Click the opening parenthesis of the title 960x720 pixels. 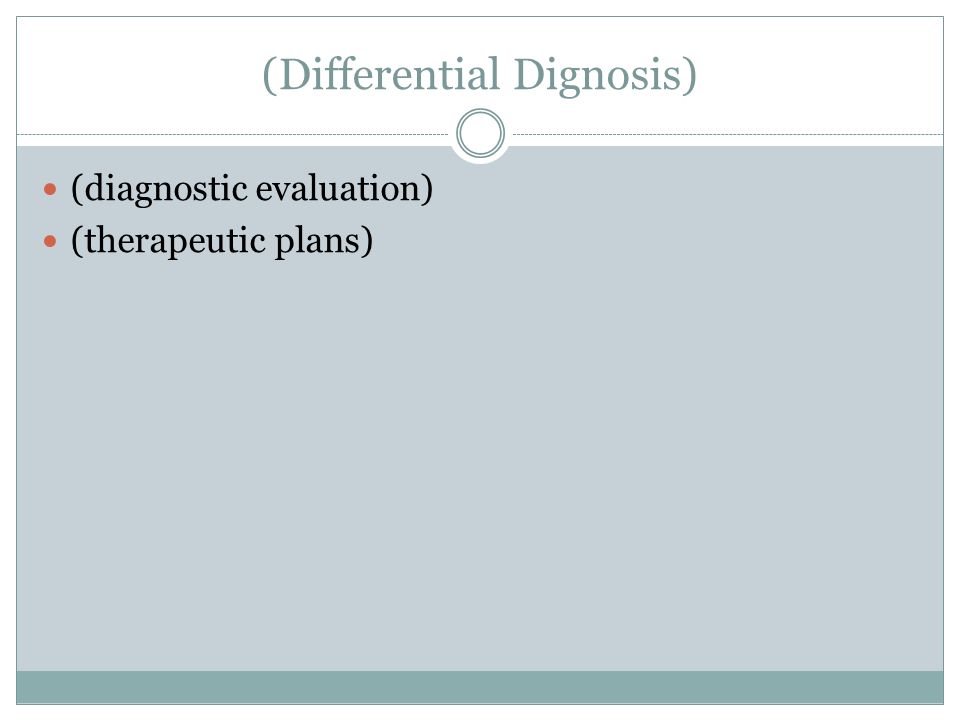point(270,76)
